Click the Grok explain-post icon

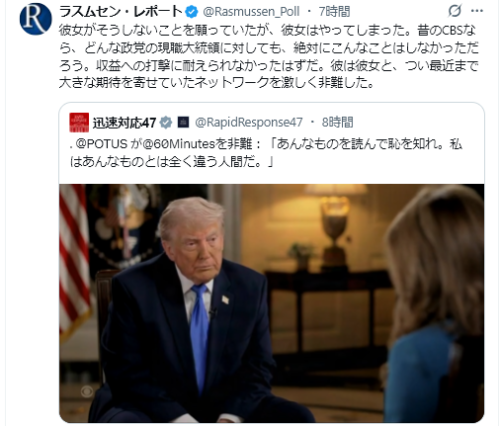click(455, 11)
